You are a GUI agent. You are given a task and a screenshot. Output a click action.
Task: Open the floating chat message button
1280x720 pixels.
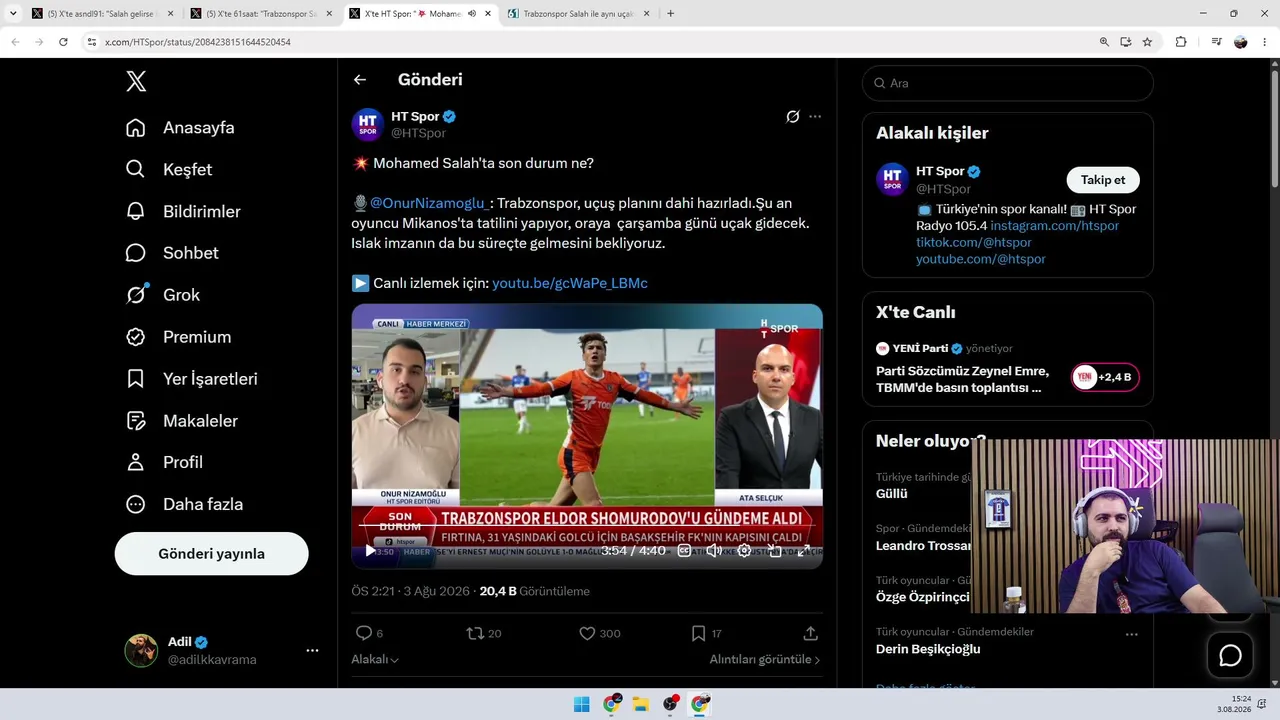pos(1230,656)
